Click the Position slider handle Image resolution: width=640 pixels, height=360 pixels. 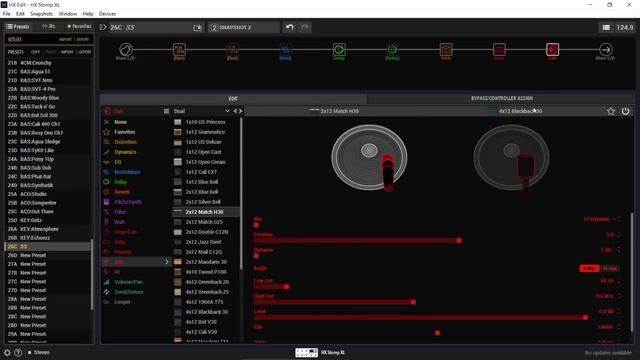click(x=459, y=241)
